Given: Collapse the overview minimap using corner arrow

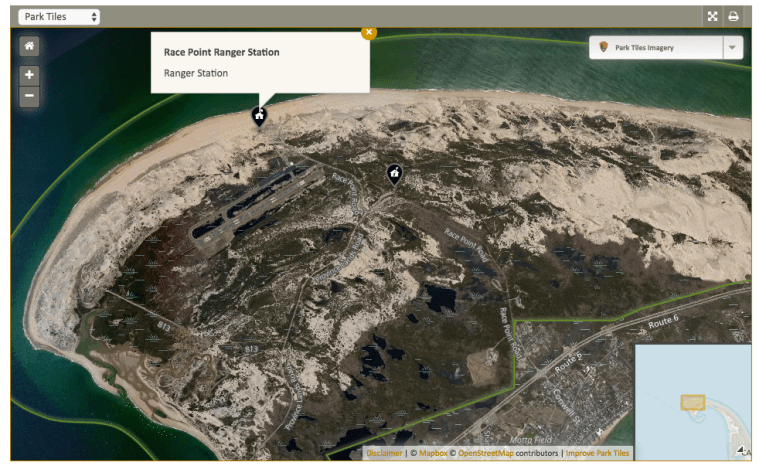Looking at the screenshot, I should [742, 451].
